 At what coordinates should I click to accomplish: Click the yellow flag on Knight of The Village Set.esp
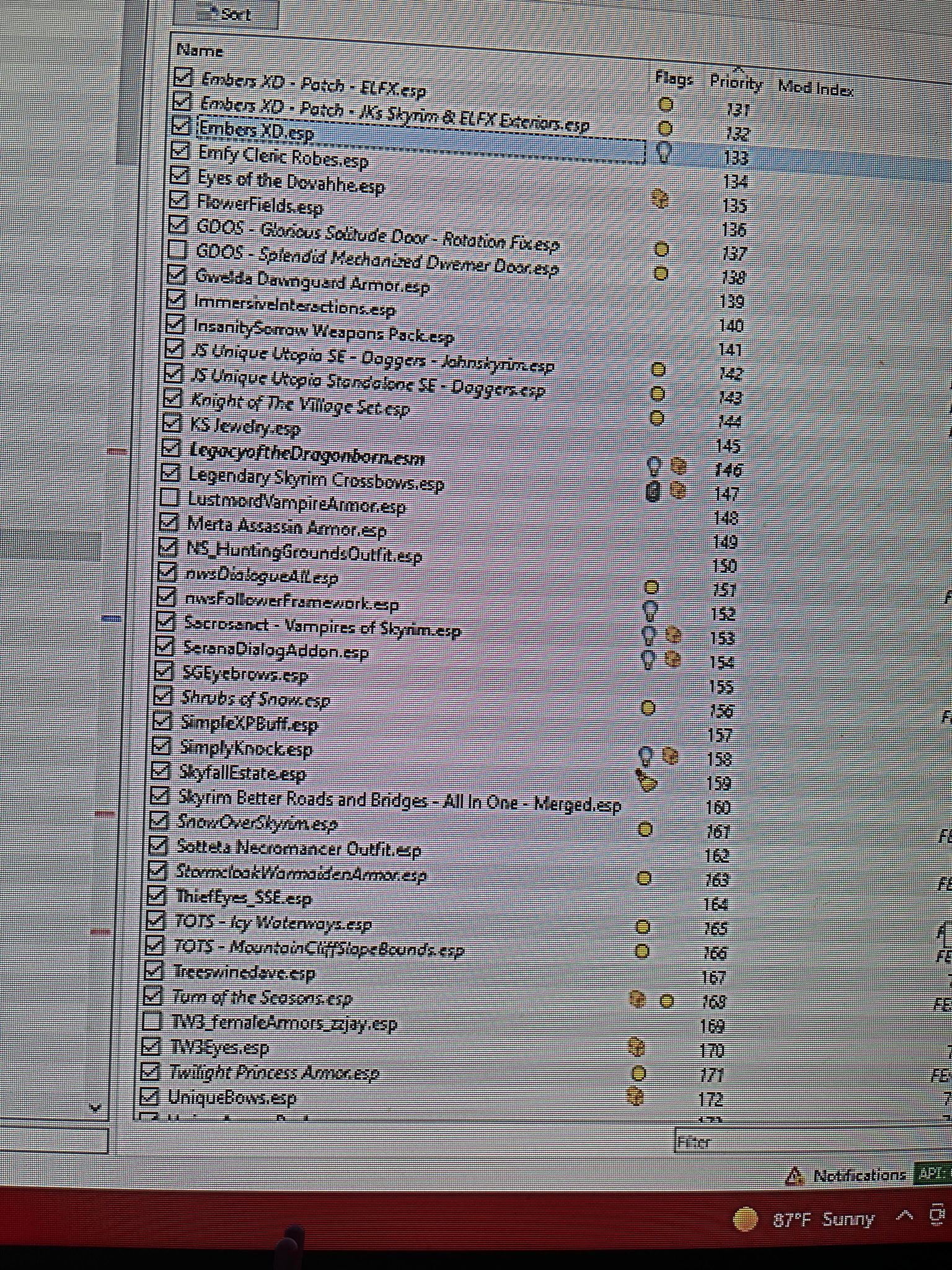(x=656, y=418)
